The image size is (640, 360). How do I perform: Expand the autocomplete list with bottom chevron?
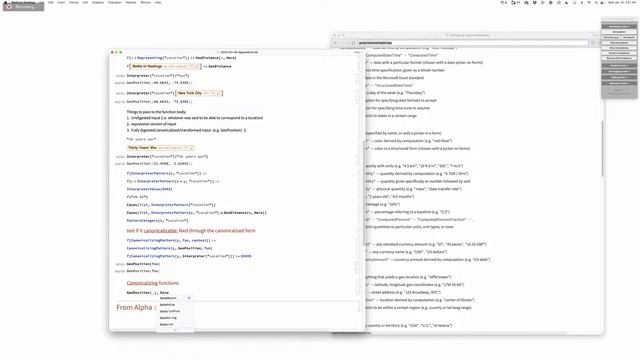(175, 330)
